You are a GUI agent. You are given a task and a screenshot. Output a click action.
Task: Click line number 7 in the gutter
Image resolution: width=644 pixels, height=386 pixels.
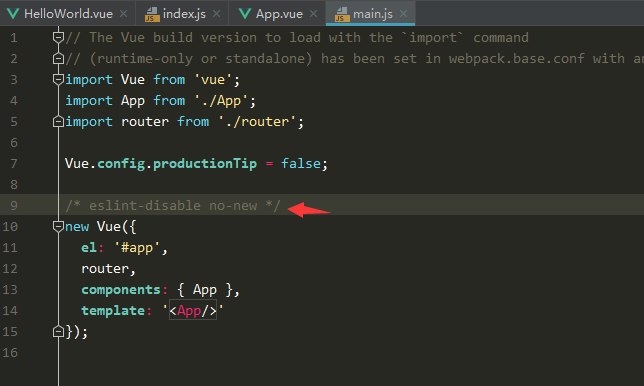pyautogui.click(x=14, y=163)
